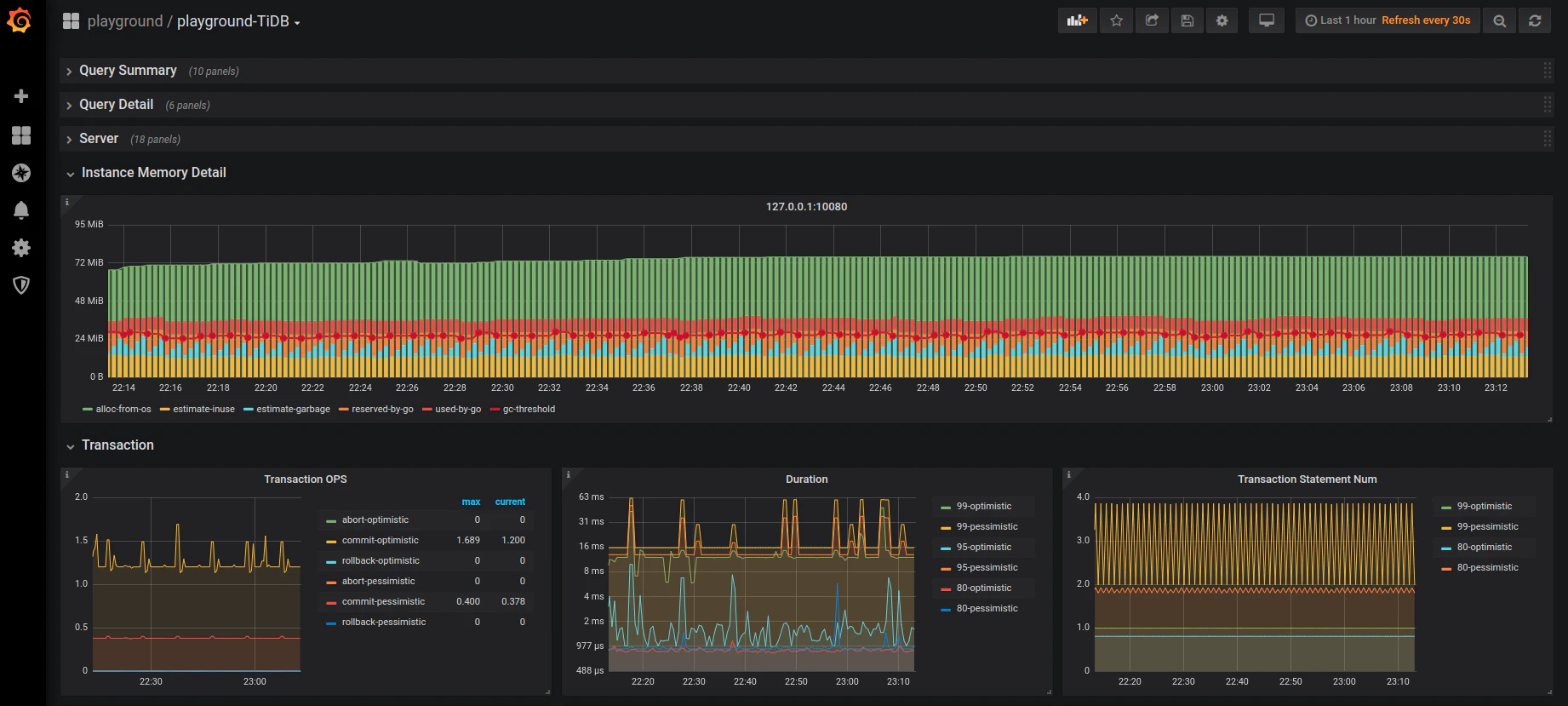1568x706 pixels.
Task: Open the Last 1 hour time picker
Action: [1388, 20]
